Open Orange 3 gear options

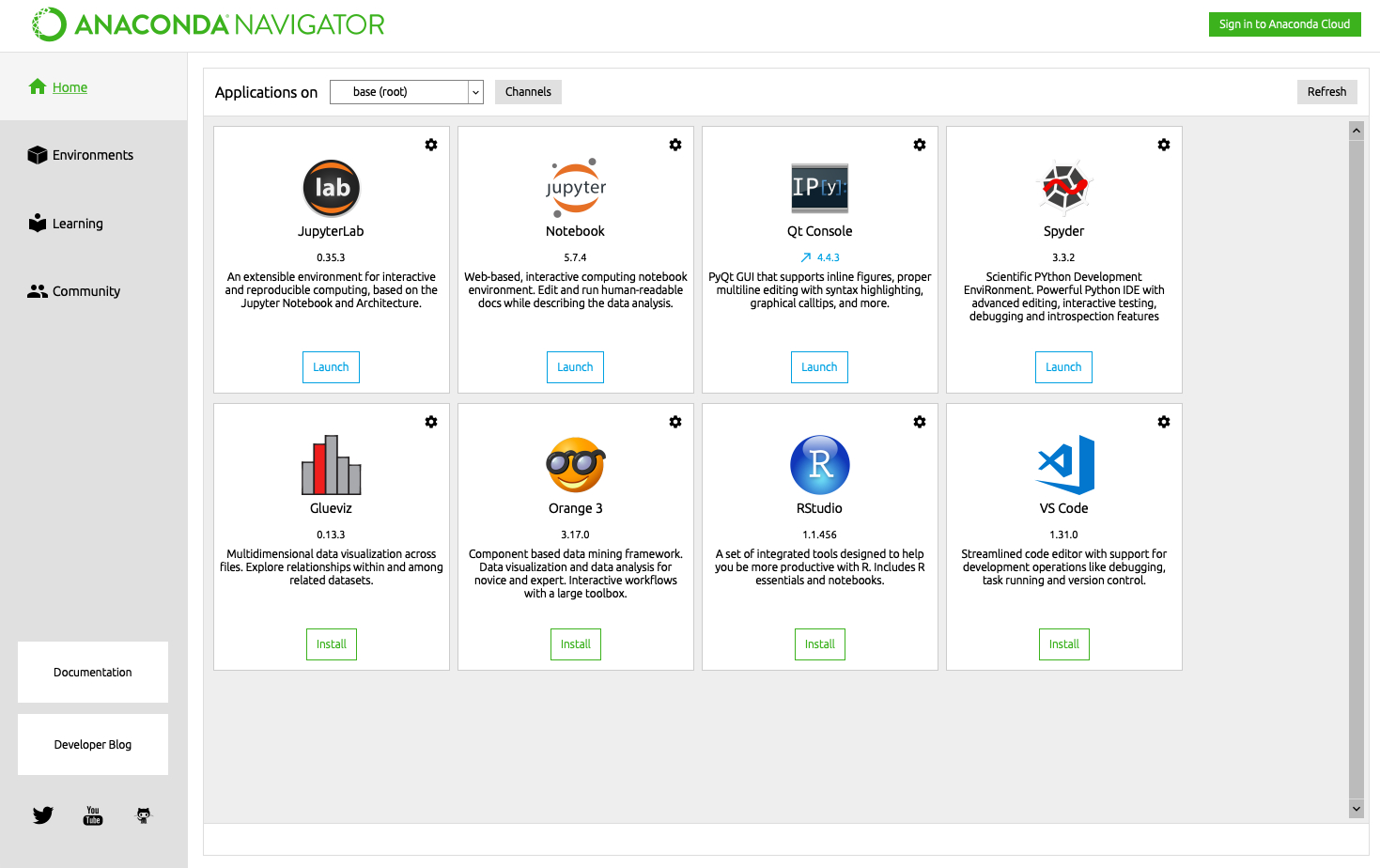click(x=675, y=422)
